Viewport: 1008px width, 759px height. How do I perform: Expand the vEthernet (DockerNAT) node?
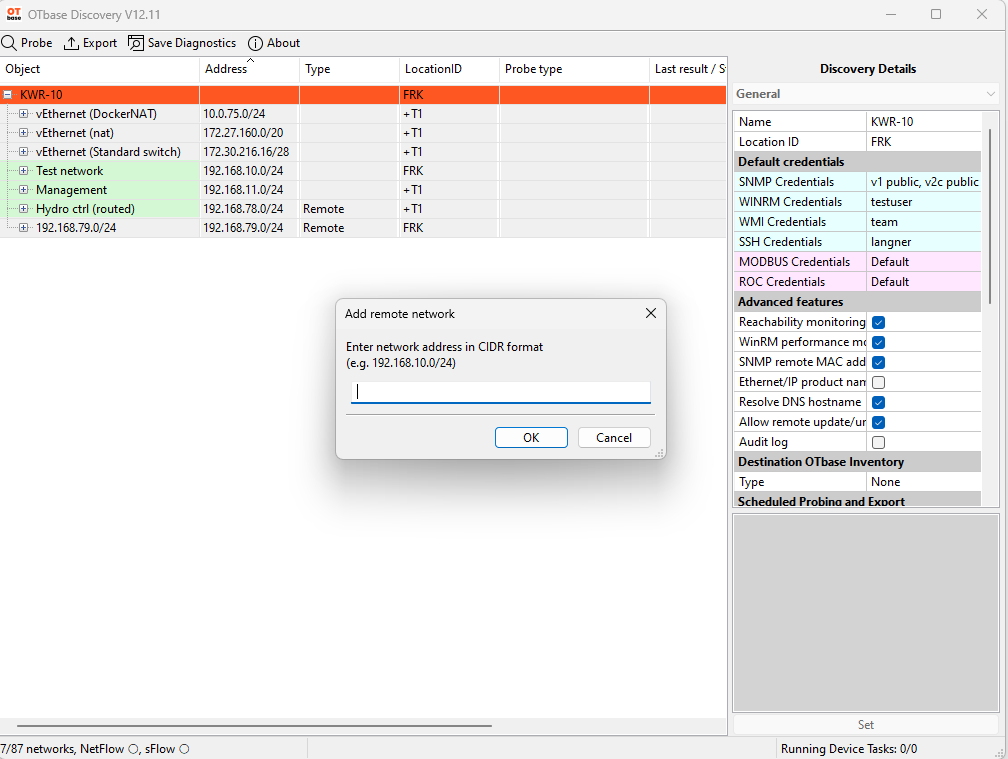(x=24, y=114)
